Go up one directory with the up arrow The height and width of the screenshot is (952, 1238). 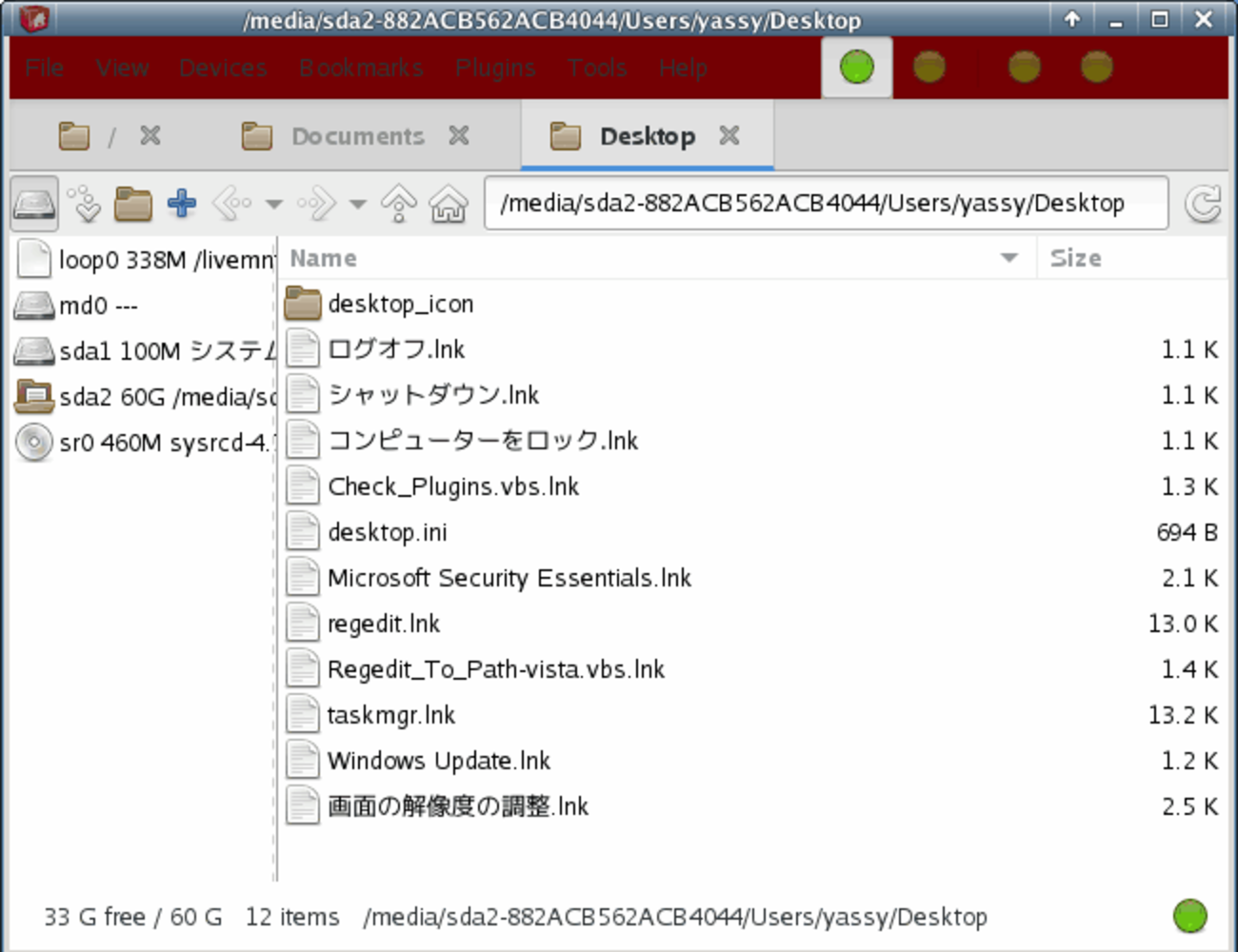[x=399, y=203]
